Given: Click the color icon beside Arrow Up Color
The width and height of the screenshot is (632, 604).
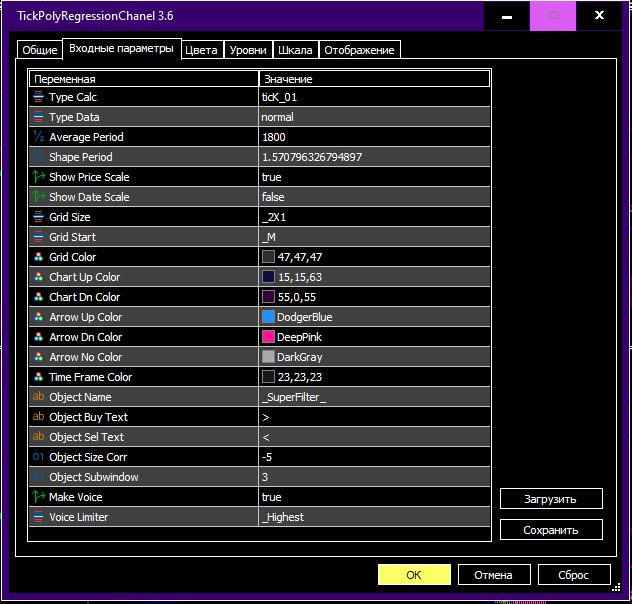Looking at the screenshot, I should point(38,317).
